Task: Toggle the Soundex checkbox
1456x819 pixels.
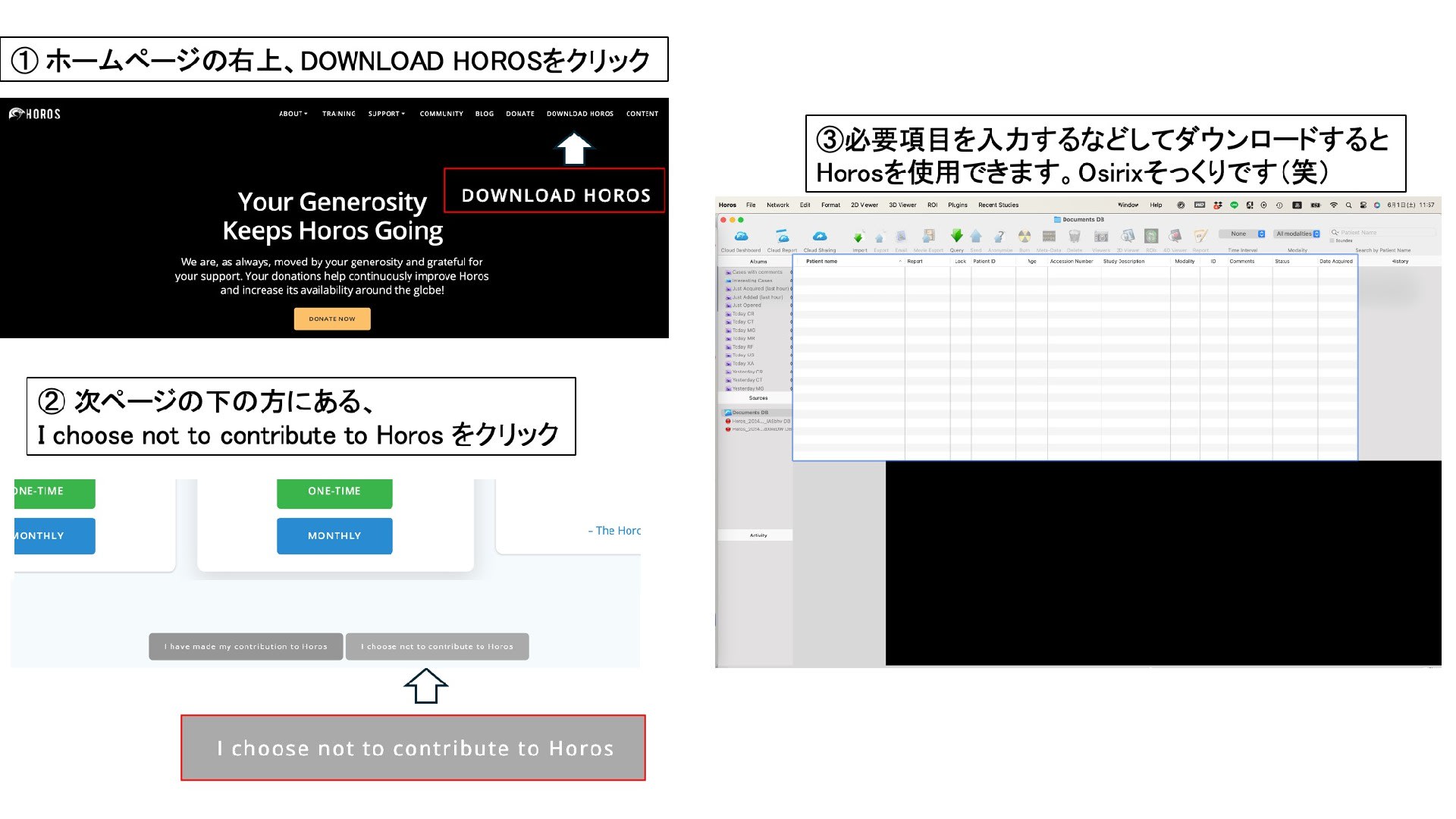Action: (x=1332, y=240)
